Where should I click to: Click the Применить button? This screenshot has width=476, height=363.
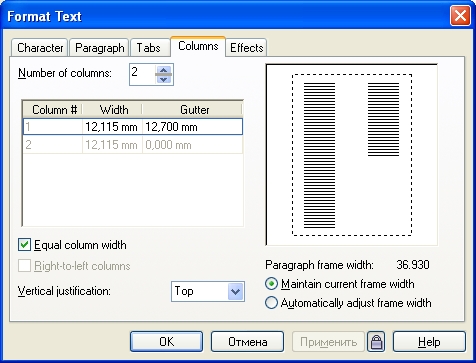(x=328, y=341)
